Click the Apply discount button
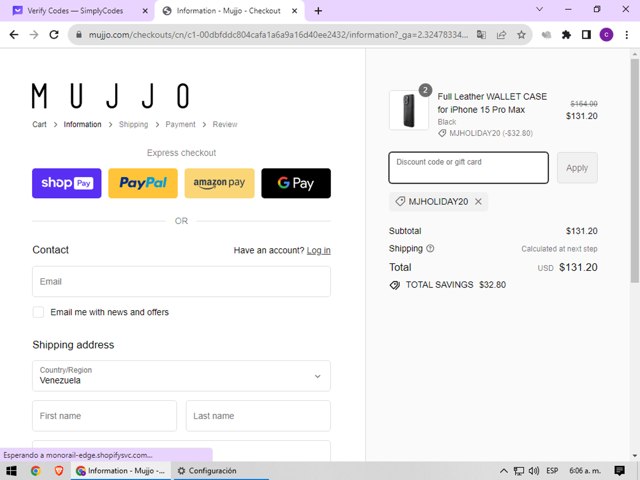The image size is (640, 480). click(x=577, y=168)
